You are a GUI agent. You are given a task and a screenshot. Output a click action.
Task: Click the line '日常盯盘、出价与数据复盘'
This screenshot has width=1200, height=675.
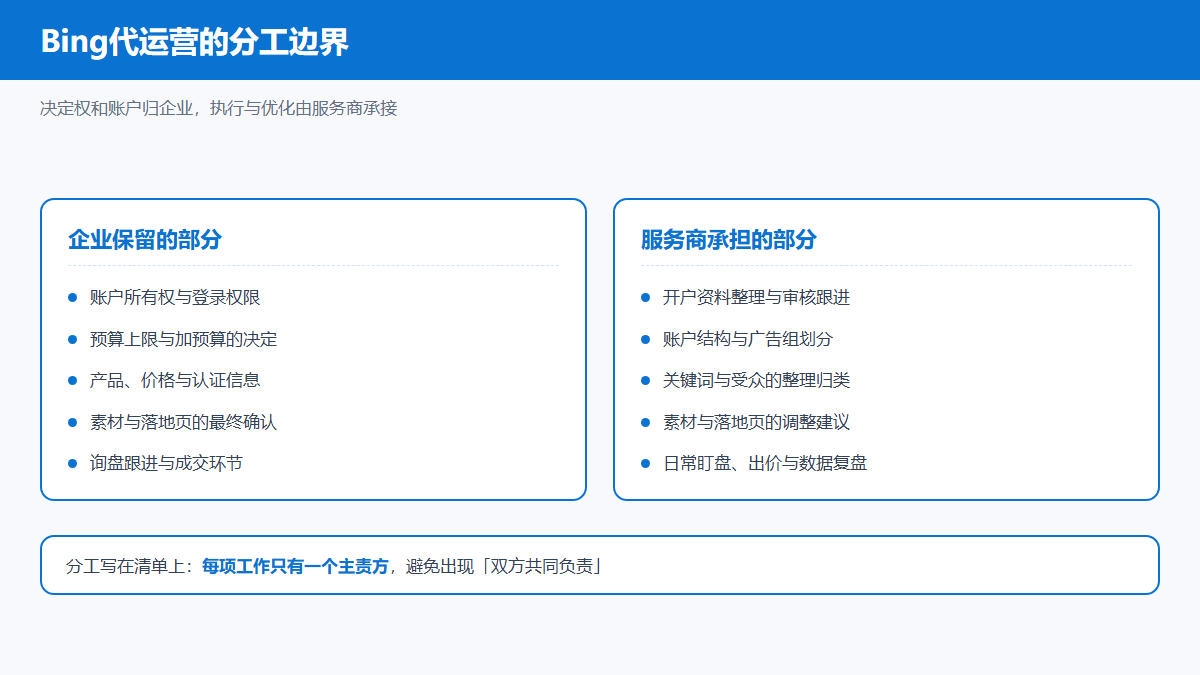click(x=765, y=463)
